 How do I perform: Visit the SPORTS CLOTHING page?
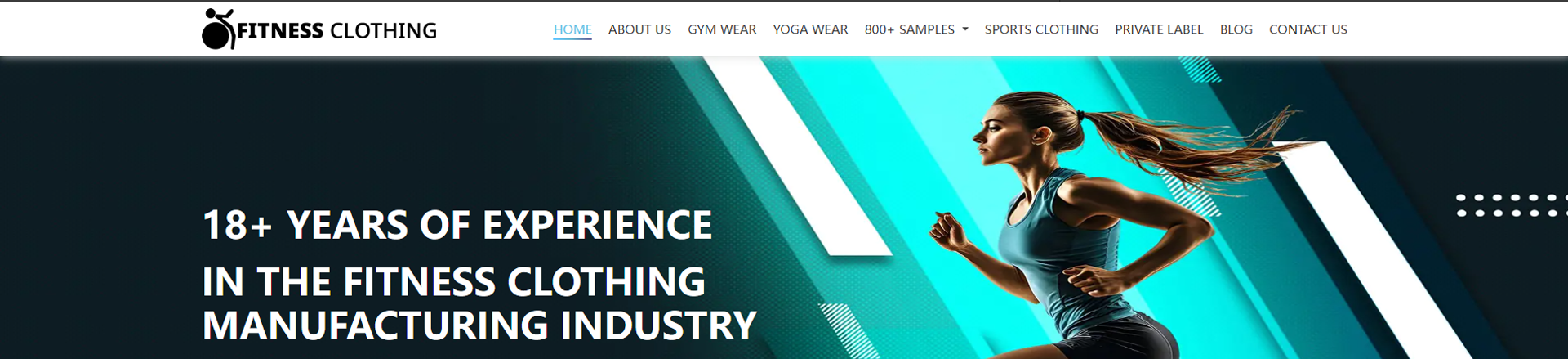coord(1041,29)
